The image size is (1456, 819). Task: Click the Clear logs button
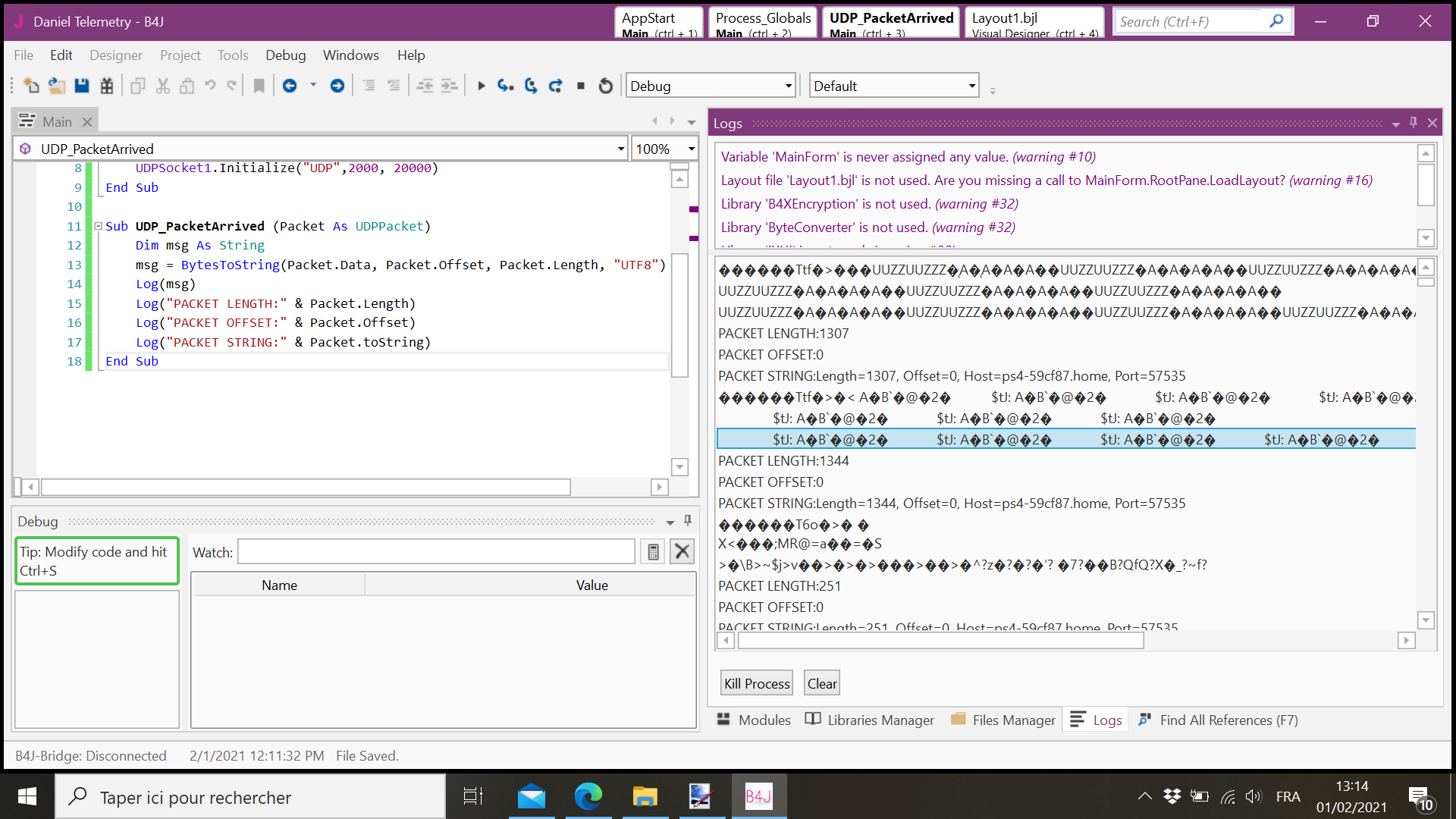822,683
